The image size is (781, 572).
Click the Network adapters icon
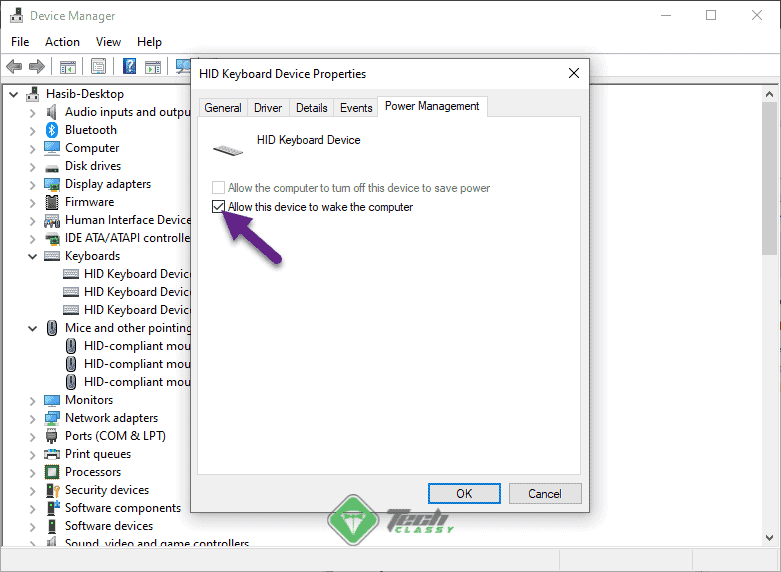[x=52, y=418]
